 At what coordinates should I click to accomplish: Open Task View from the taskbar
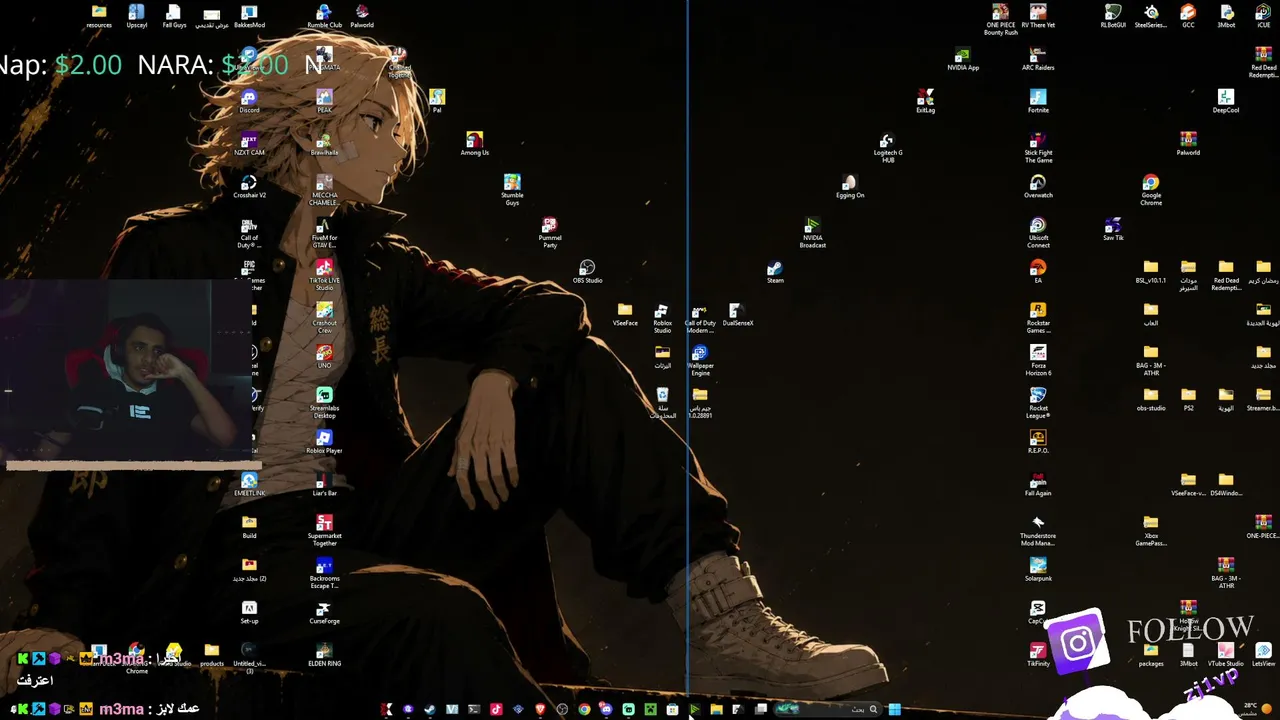click(x=761, y=709)
